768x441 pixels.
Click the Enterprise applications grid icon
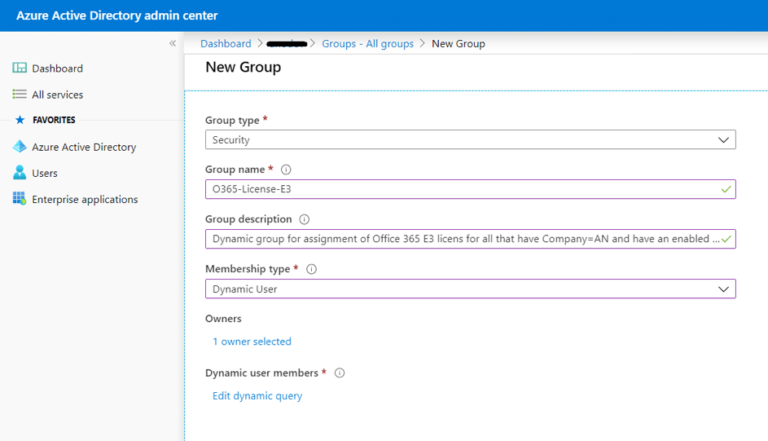pyautogui.click(x=20, y=198)
